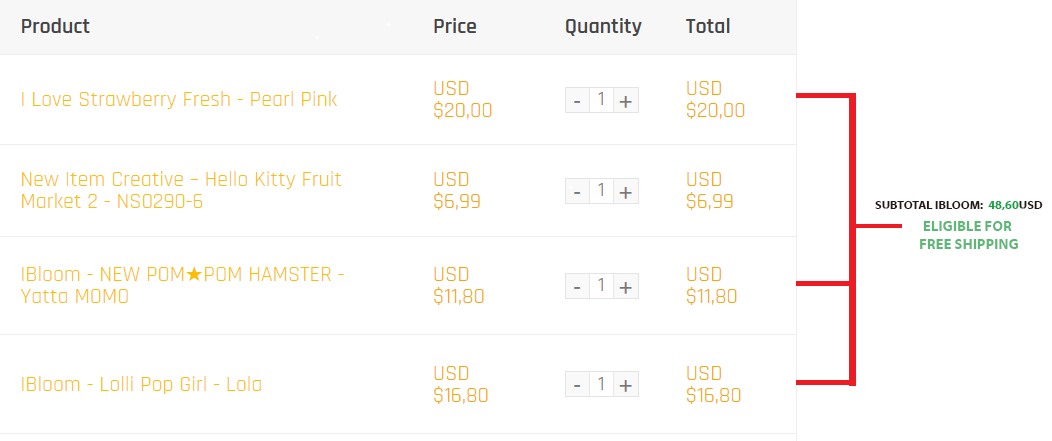Increase quantity of Lolli Pop Girl Lola
Image resolution: width=1052 pixels, height=441 pixels.
tap(626, 384)
